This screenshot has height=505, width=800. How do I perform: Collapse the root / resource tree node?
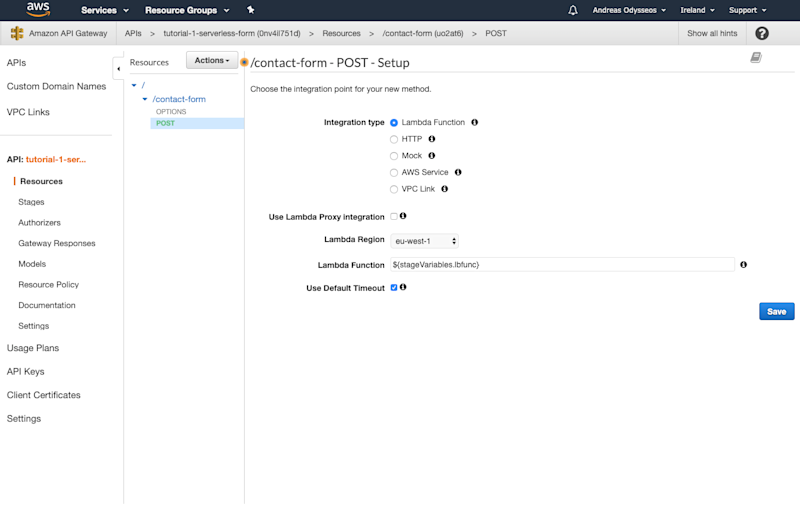click(134, 85)
